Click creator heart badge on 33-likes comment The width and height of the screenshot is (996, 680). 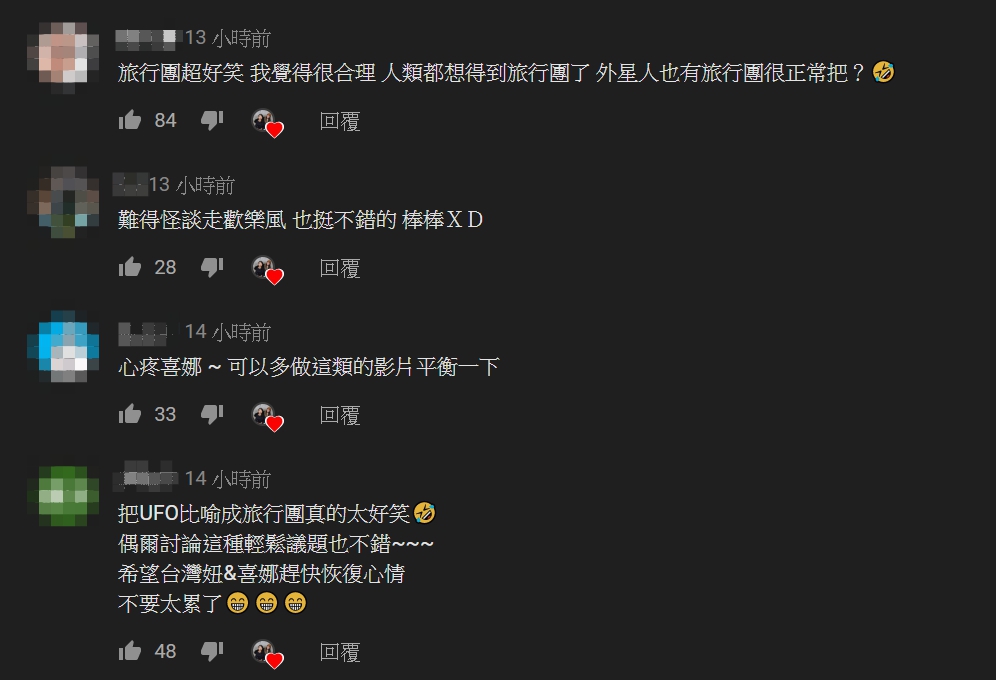click(267, 417)
